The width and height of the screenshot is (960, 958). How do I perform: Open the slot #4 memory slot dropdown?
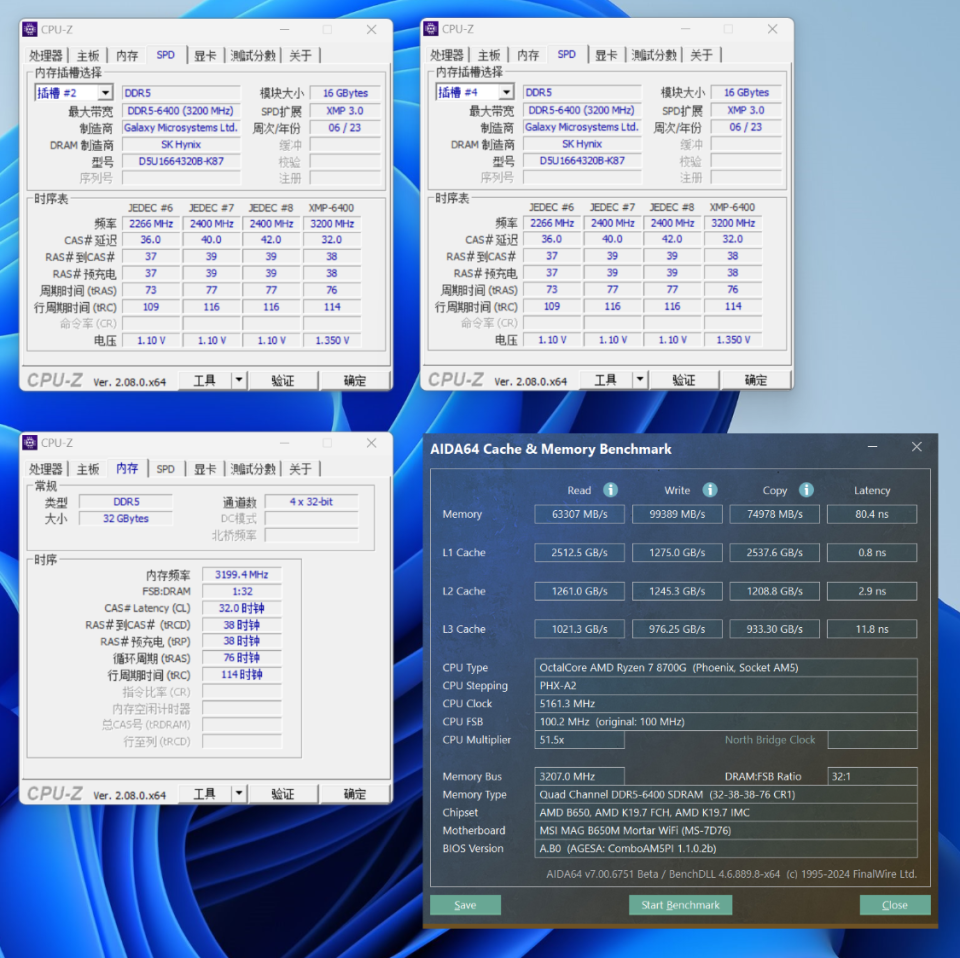[506, 92]
